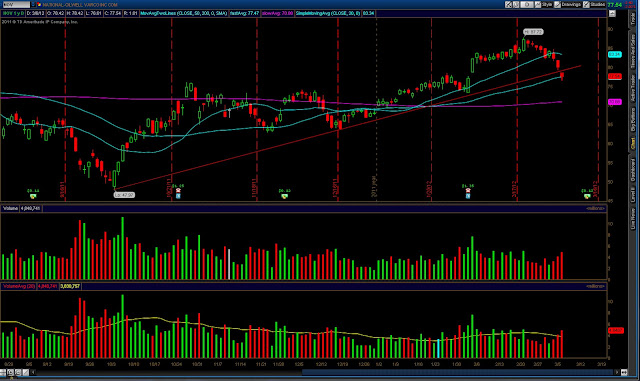Click the second bottom-left zoom icon
640x381 pixels.
(x=11, y=372)
